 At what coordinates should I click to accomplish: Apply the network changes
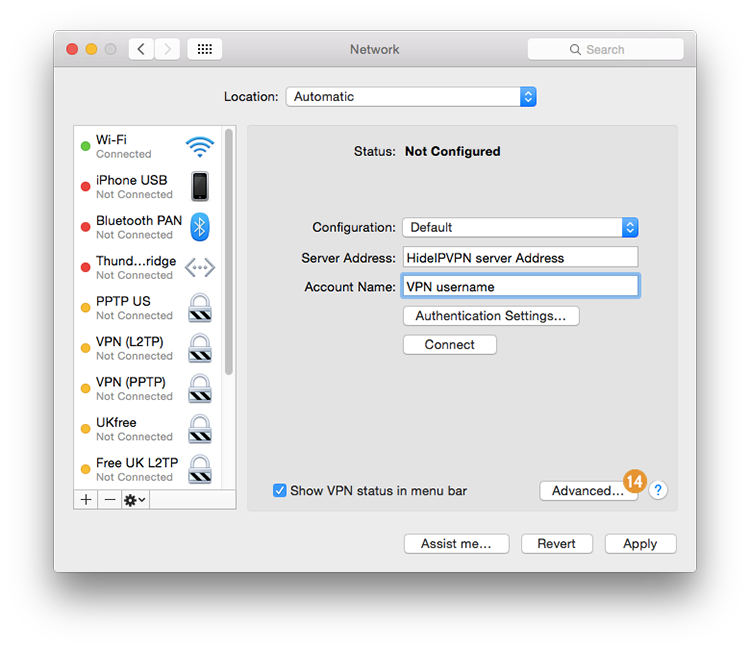[640, 544]
